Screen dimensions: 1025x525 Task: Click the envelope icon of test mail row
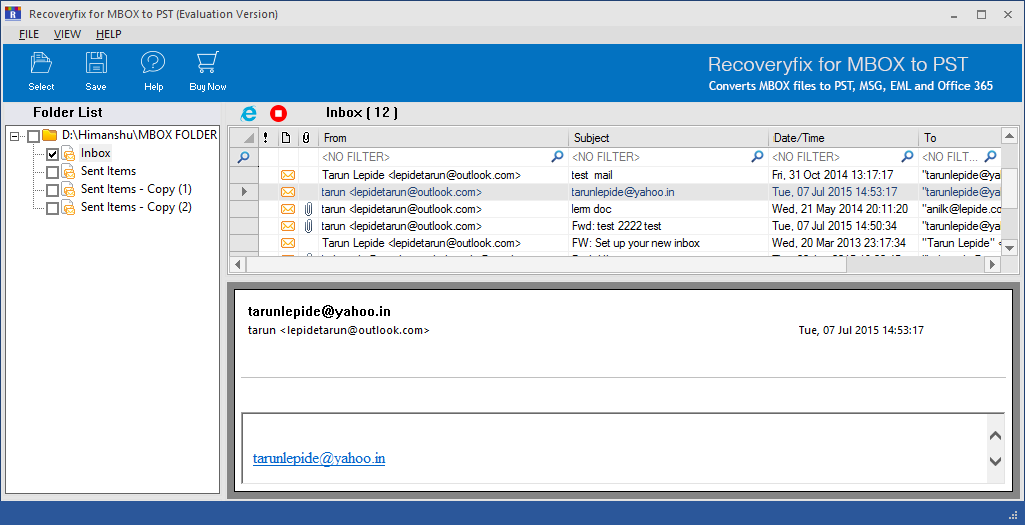point(288,175)
